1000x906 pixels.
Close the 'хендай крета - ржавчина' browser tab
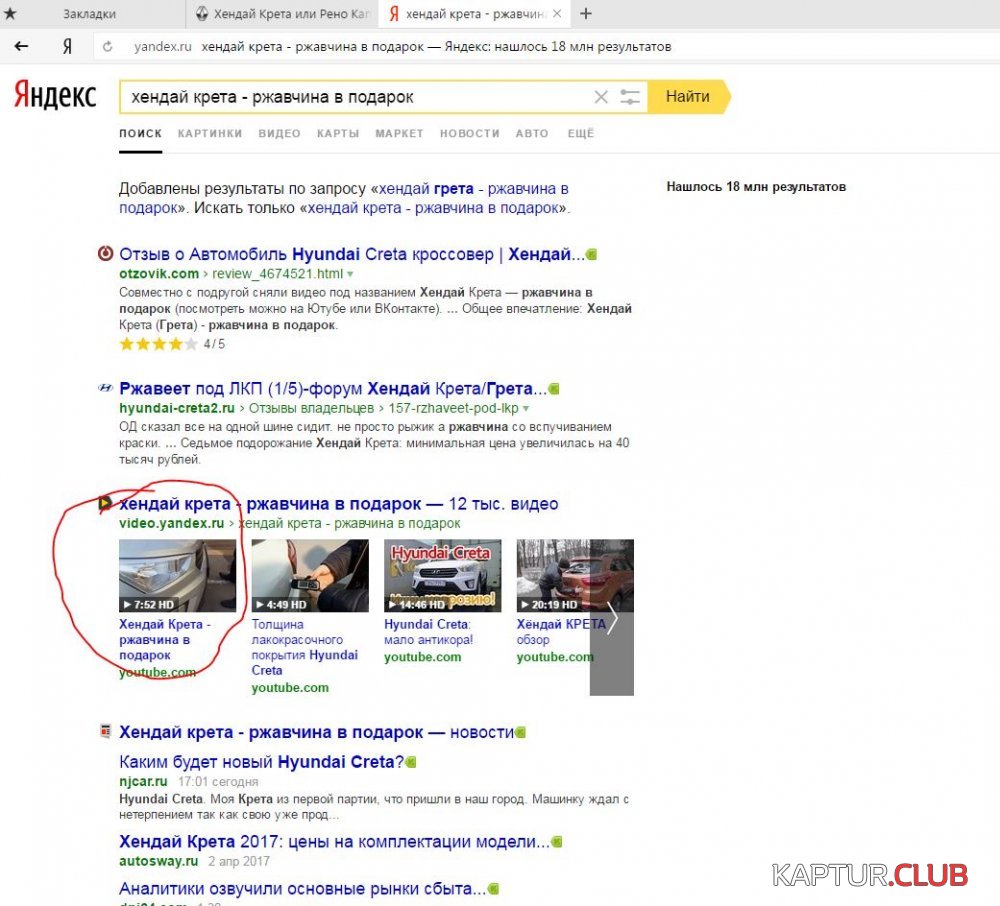[x=557, y=13]
